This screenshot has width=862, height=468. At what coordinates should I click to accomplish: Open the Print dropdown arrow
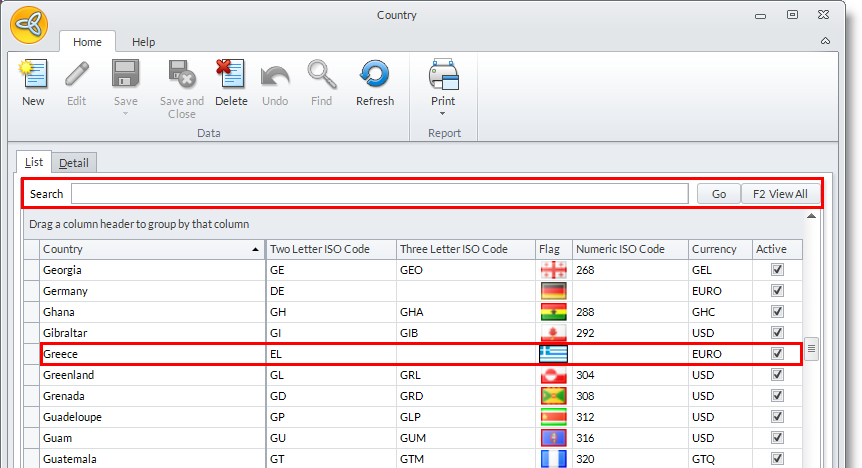pyautogui.click(x=443, y=113)
